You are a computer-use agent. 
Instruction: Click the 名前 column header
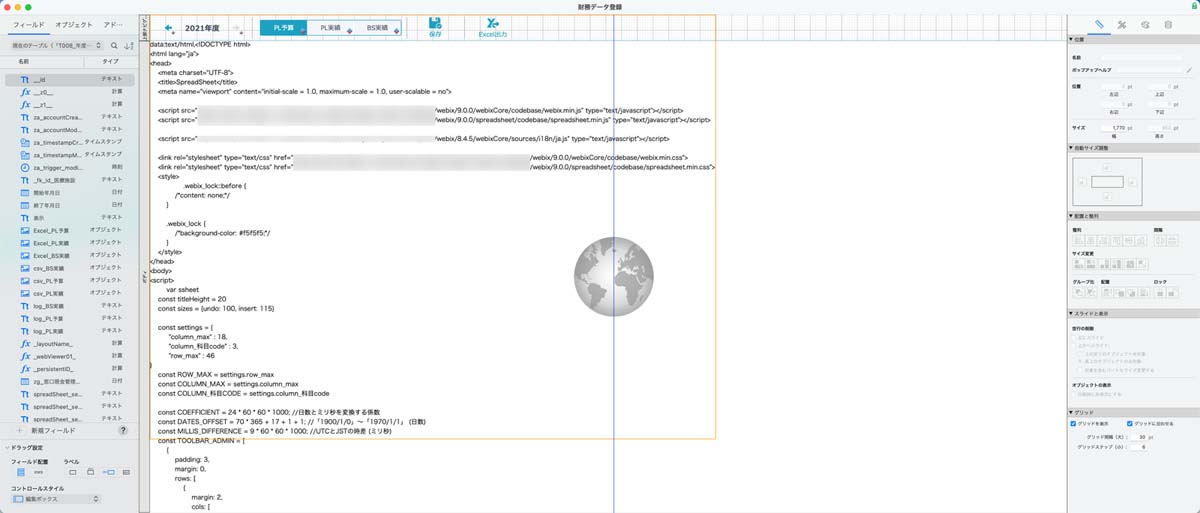pyautogui.click(x=24, y=61)
